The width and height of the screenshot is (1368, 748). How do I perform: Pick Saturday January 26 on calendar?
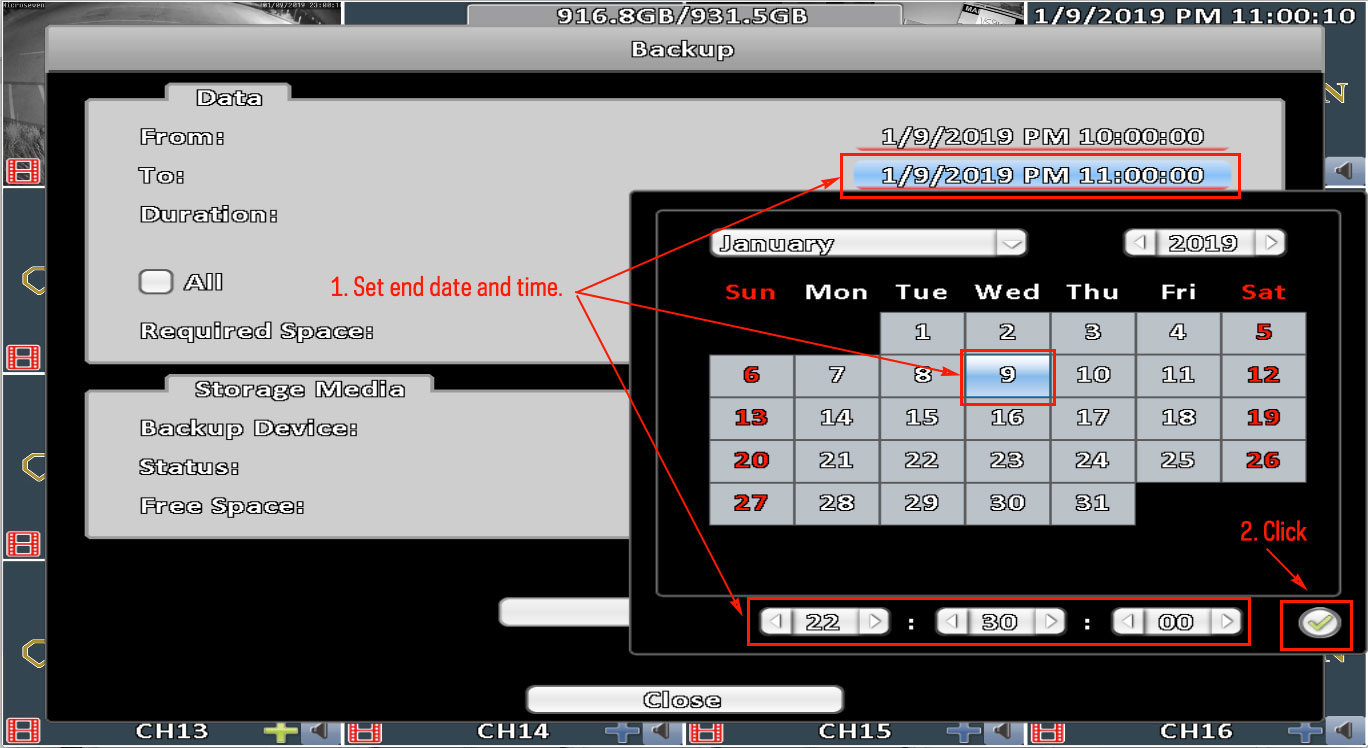(1263, 460)
